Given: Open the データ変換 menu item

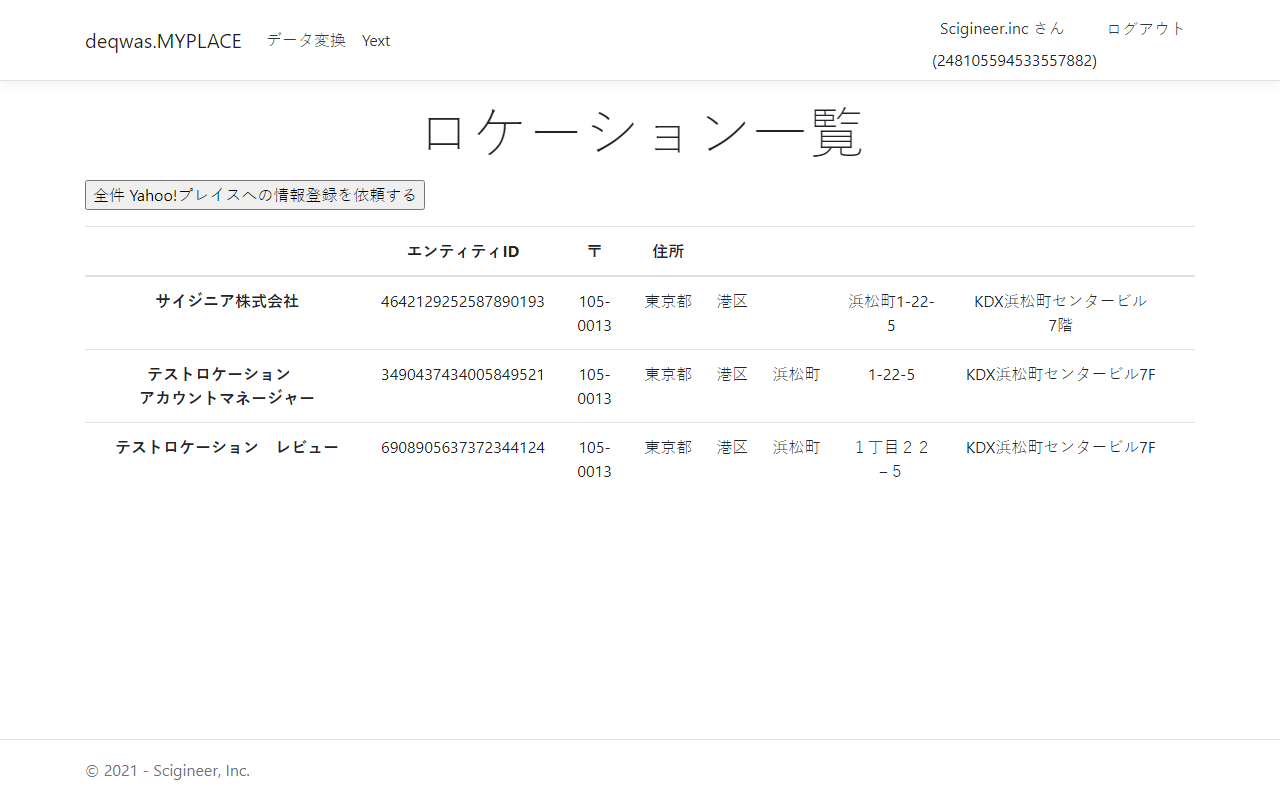Looking at the screenshot, I should click(x=306, y=40).
